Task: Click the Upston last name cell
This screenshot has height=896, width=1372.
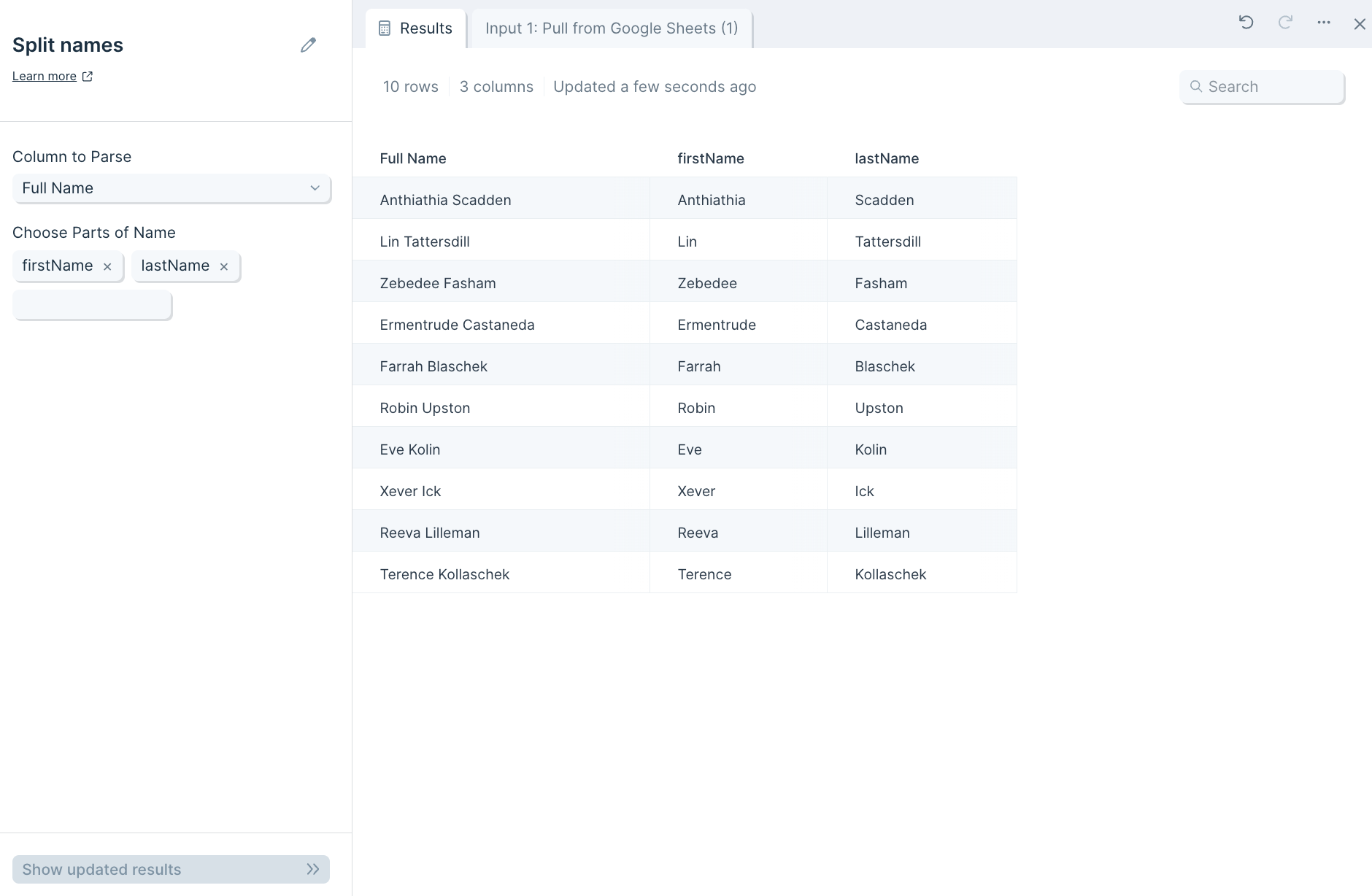Action: pos(922,406)
